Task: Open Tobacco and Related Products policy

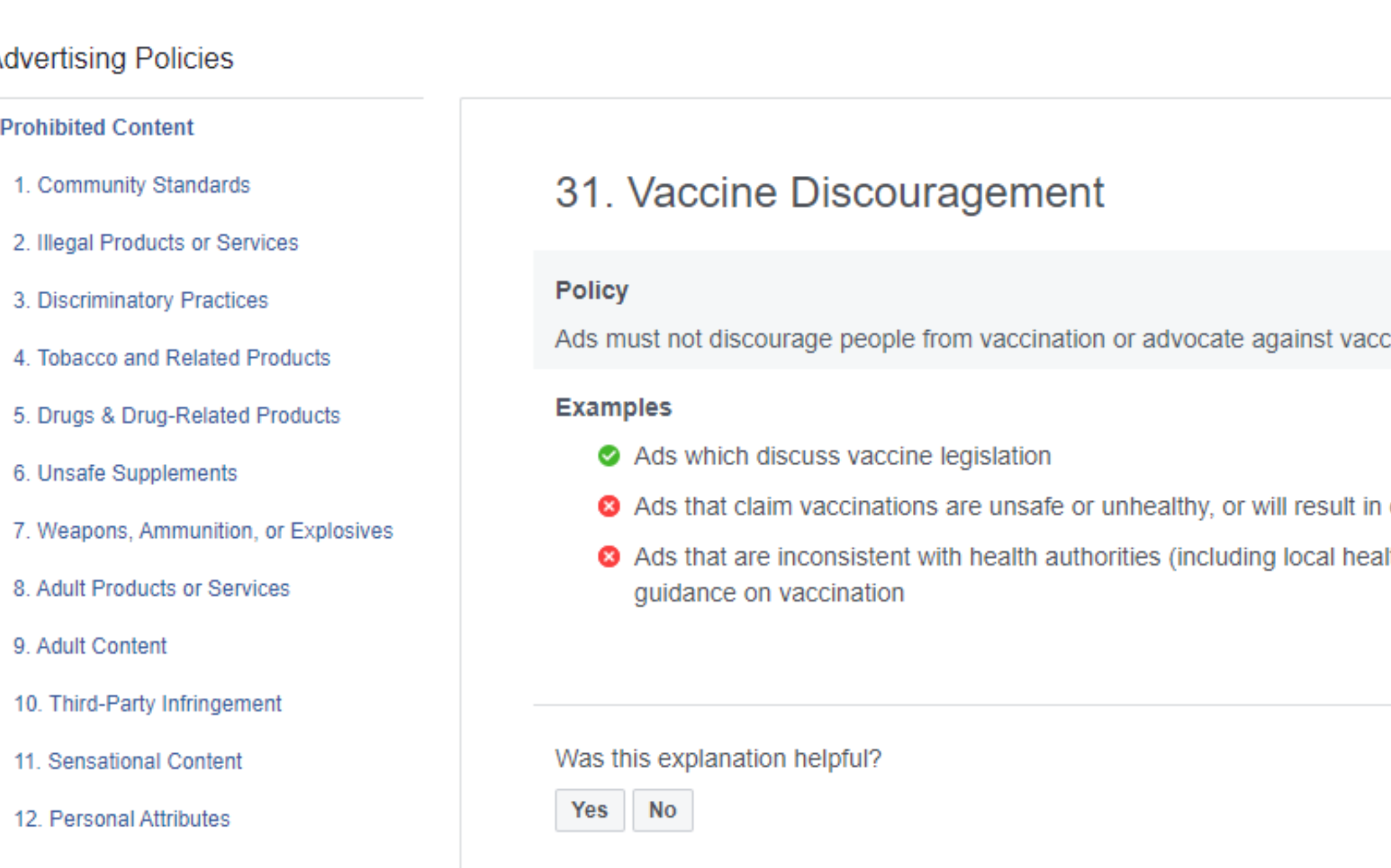Action: coord(172,358)
